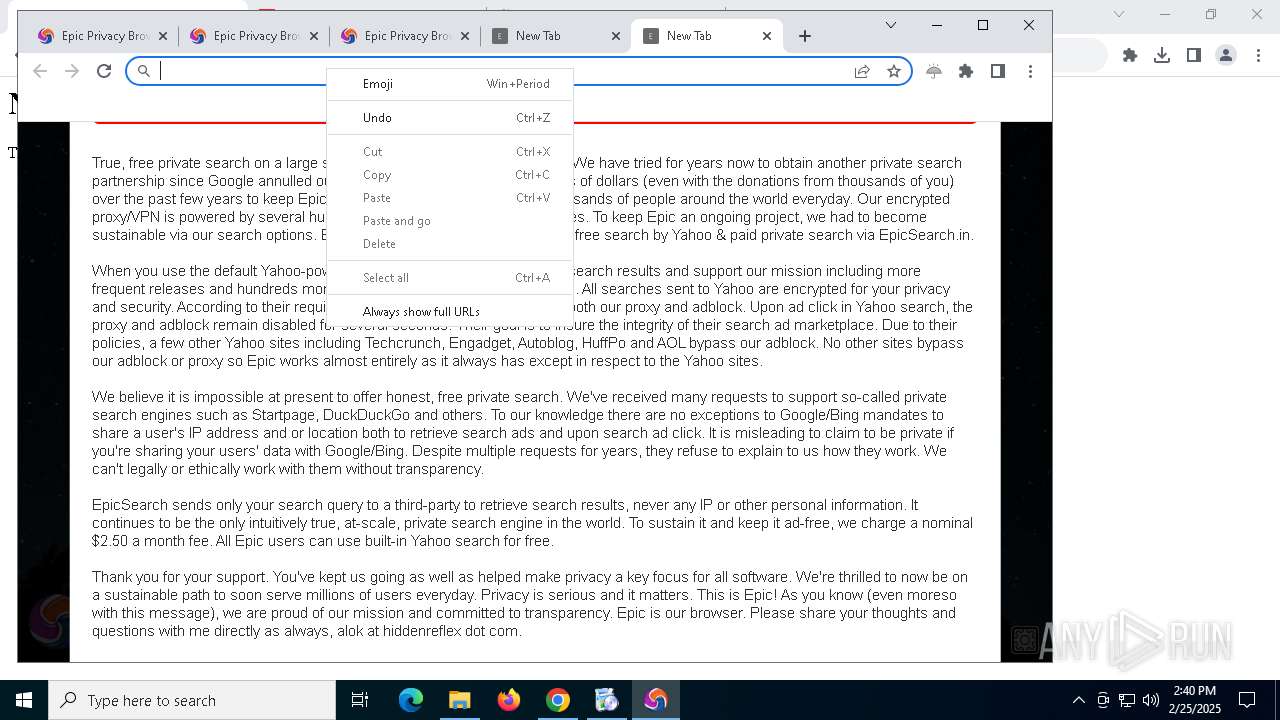The width and height of the screenshot is (1280, 720).
Task: Toggle side panel in background Chrome window
Action: coord(1194,55)
